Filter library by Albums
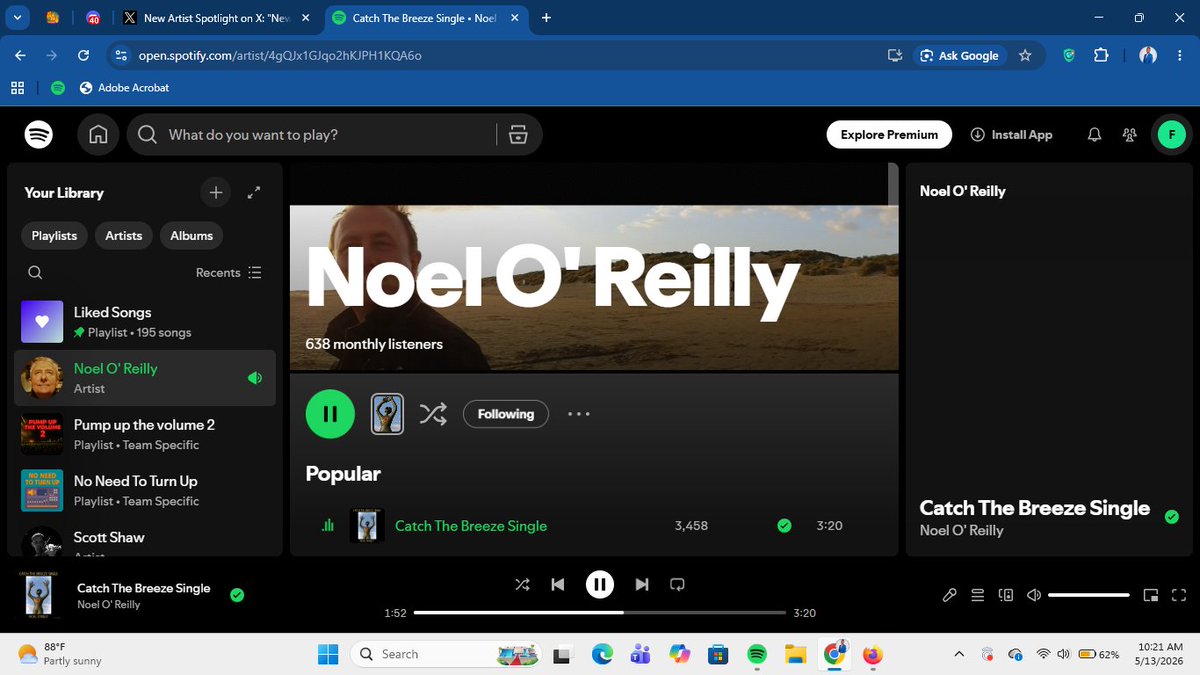The height and width of the screenshot is (675, 1200). coord(192,236)
